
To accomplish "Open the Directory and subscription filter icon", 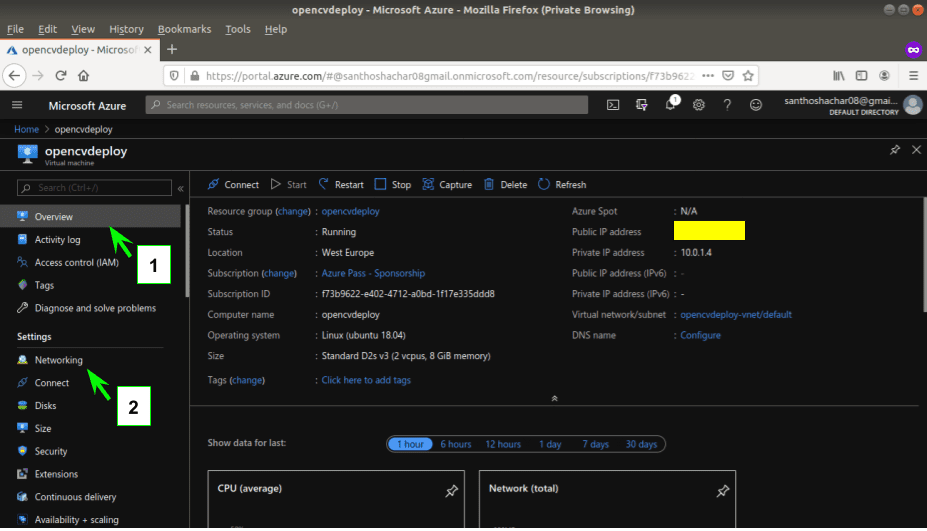I will pos(641,105).
